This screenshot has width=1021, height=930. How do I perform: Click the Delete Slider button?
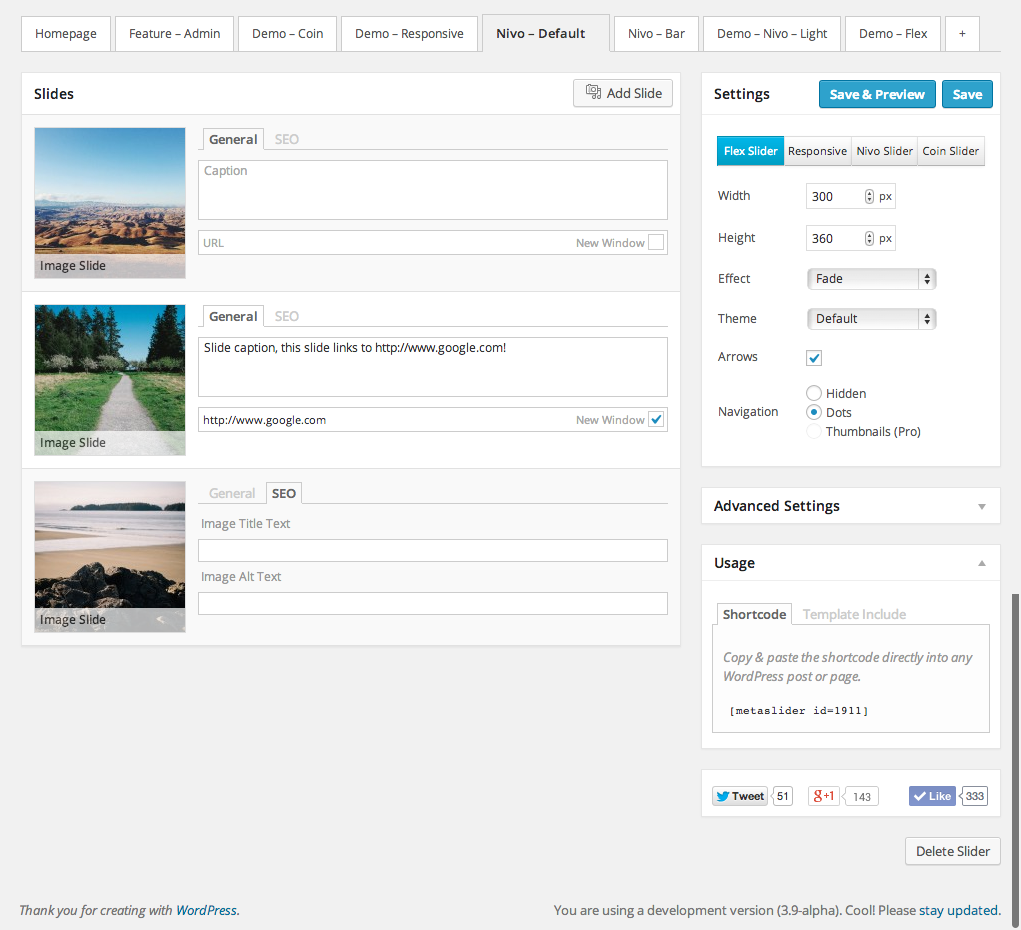click(953, 851)
